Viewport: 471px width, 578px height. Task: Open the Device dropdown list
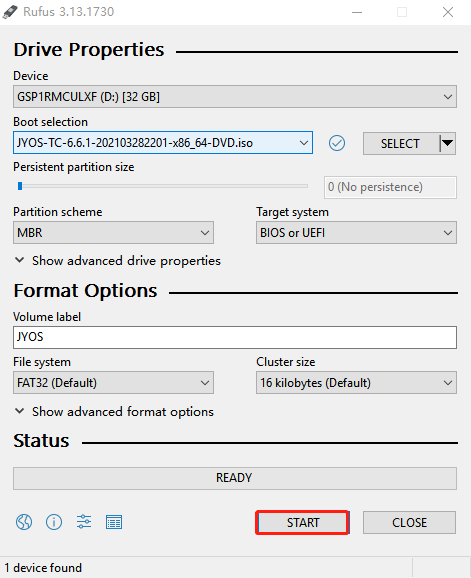click(x=235, y=97)
